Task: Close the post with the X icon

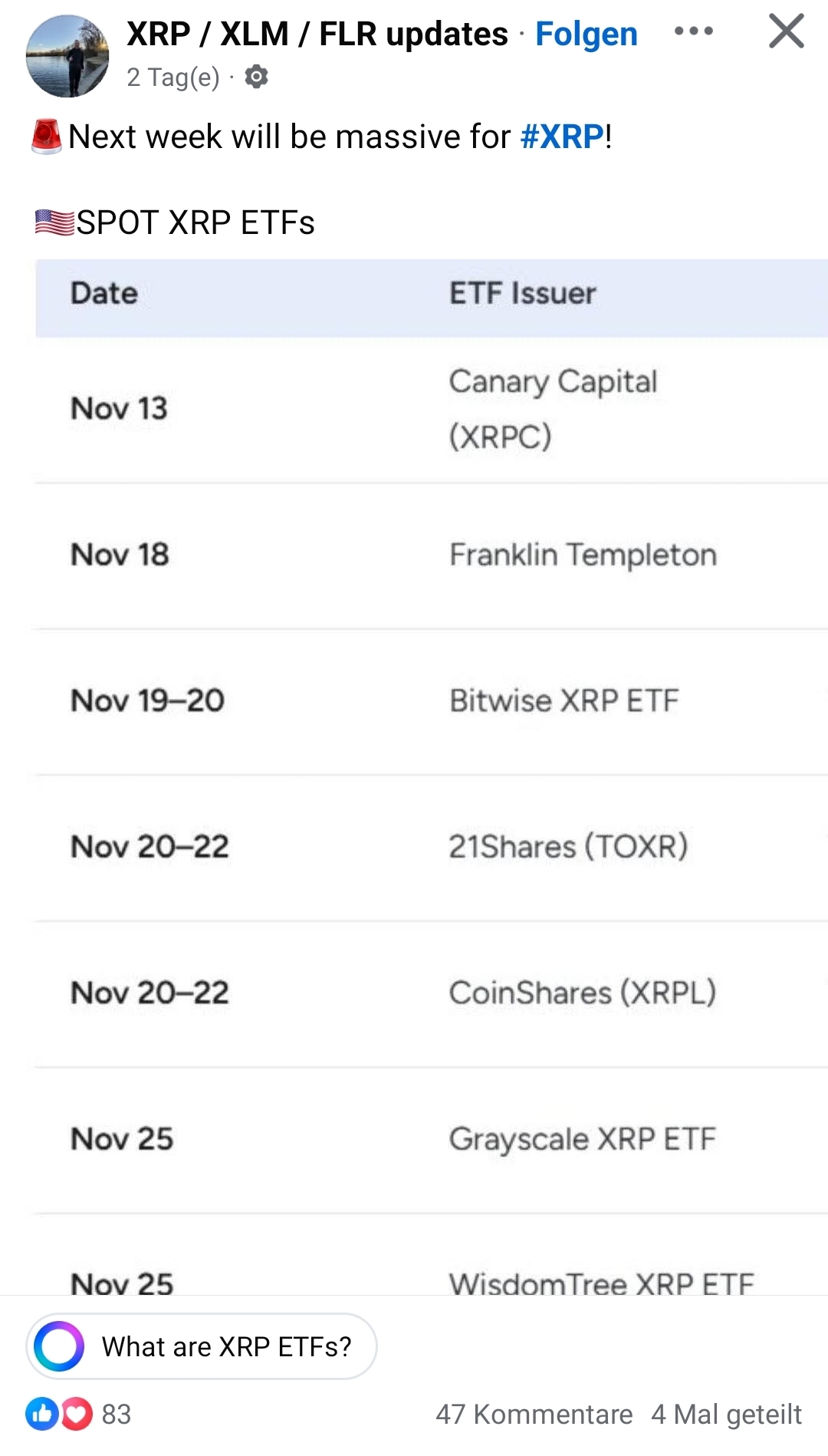Action: (786, 32)
